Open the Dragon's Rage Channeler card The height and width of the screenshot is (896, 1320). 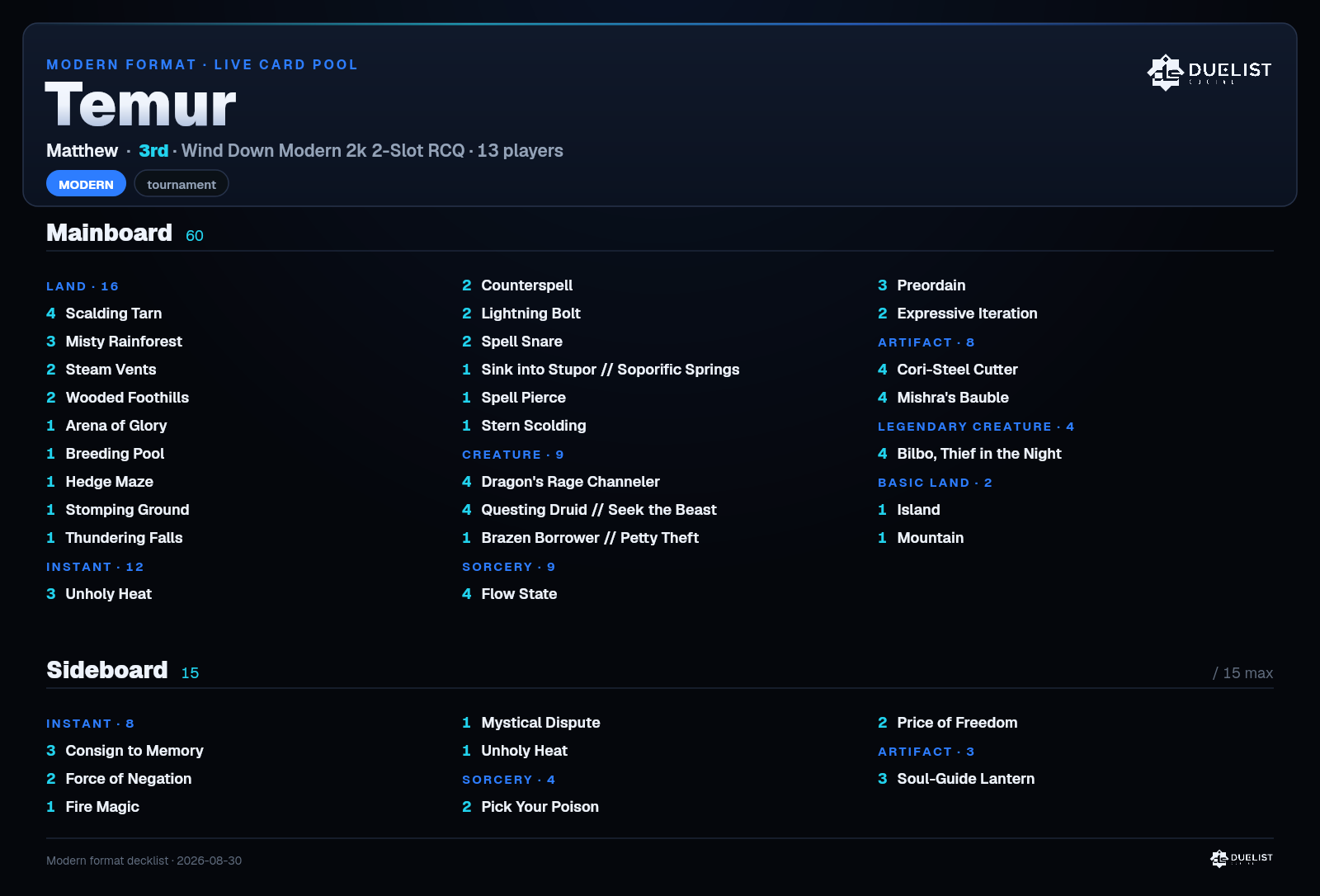561,482
